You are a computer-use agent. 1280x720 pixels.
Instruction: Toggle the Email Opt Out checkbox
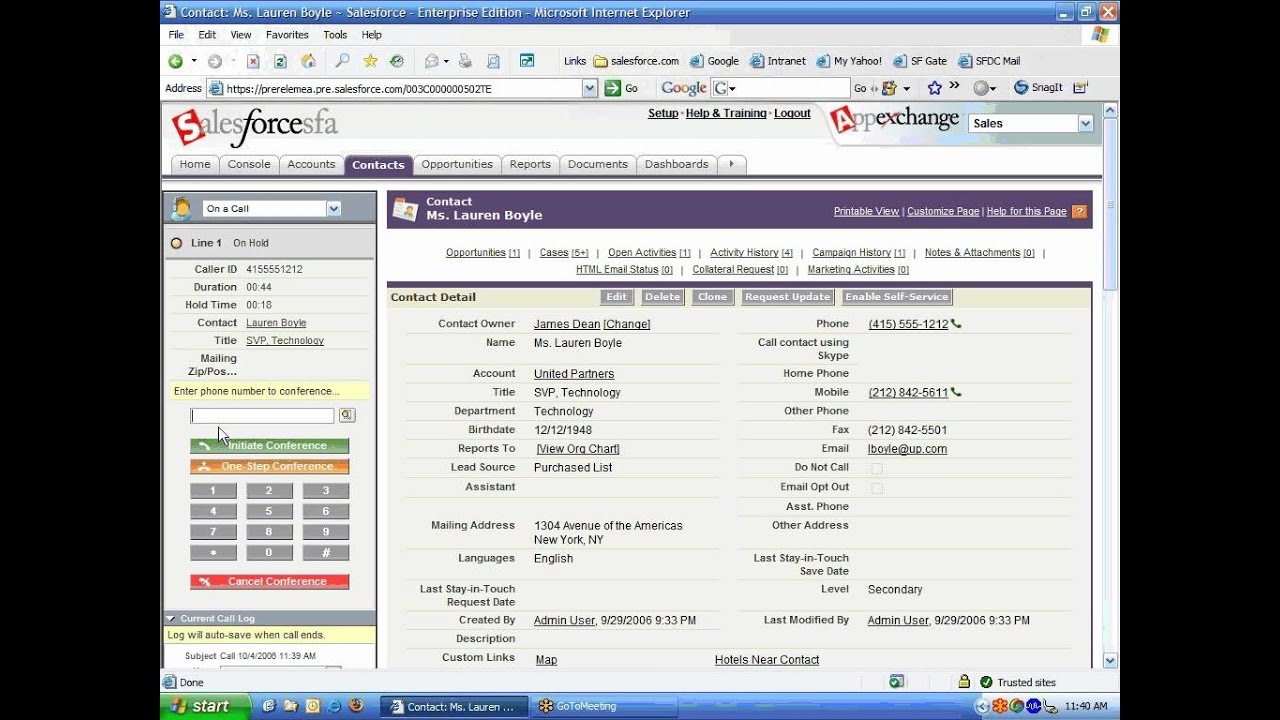pos(877,488)
